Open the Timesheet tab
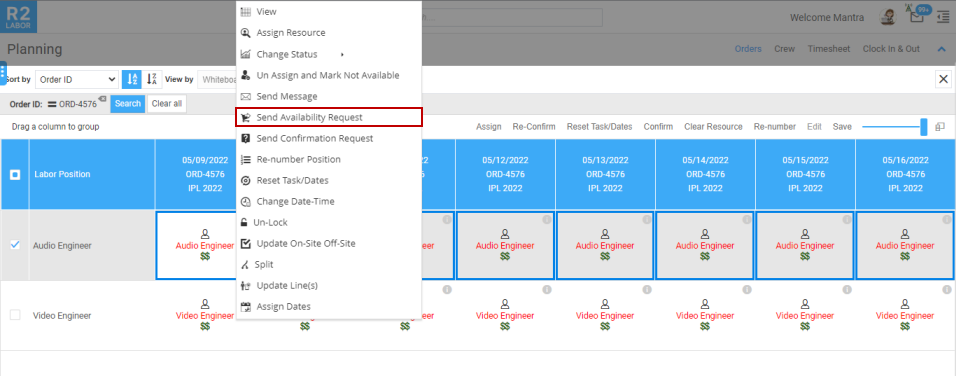The image size is (956, 376). pyautogui.click(x=829, y=49)
